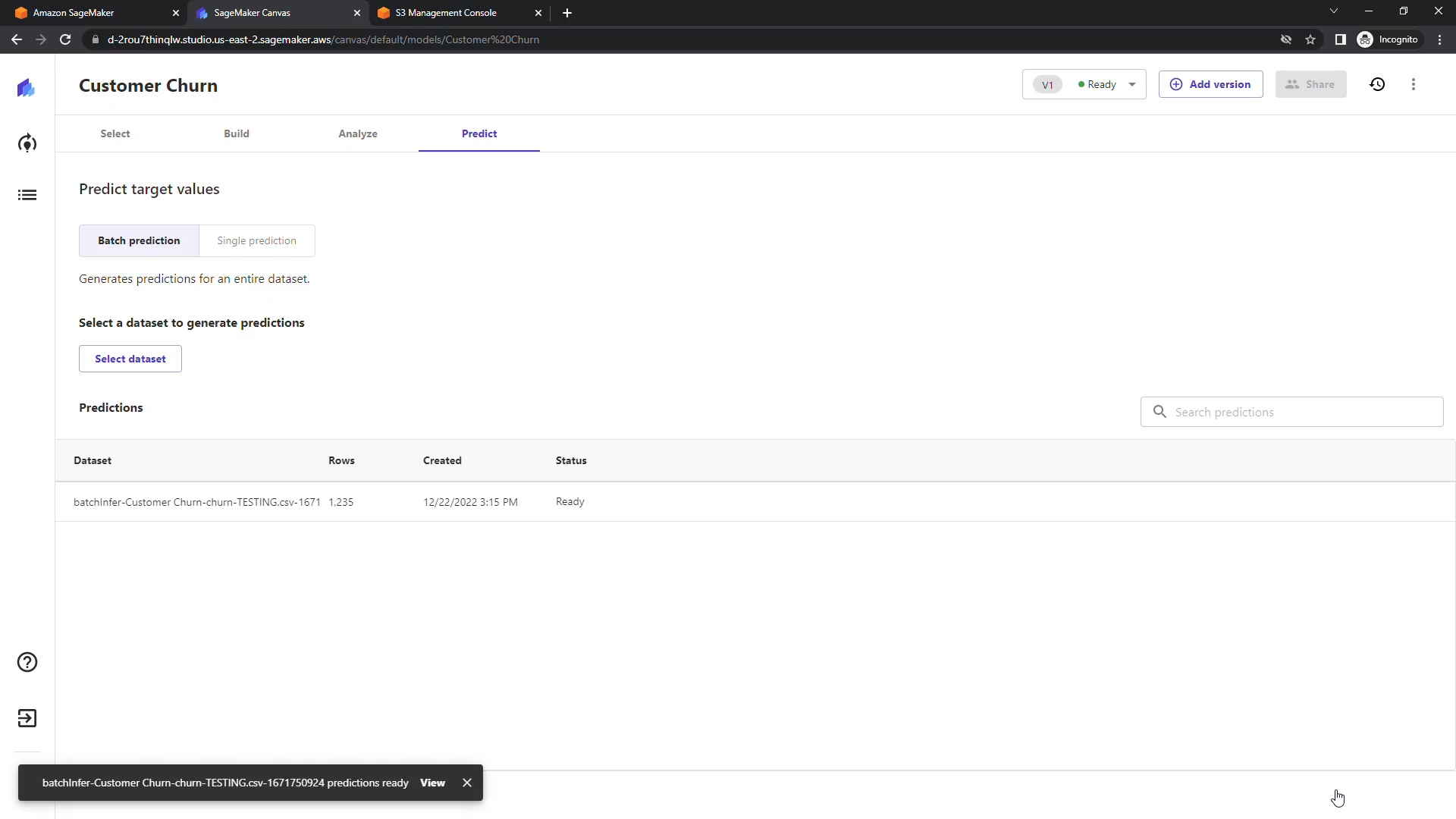Screen dimensions: 1456x819
Task: Click the SageMaker Canvas logo icon
Action: (27, 88)
